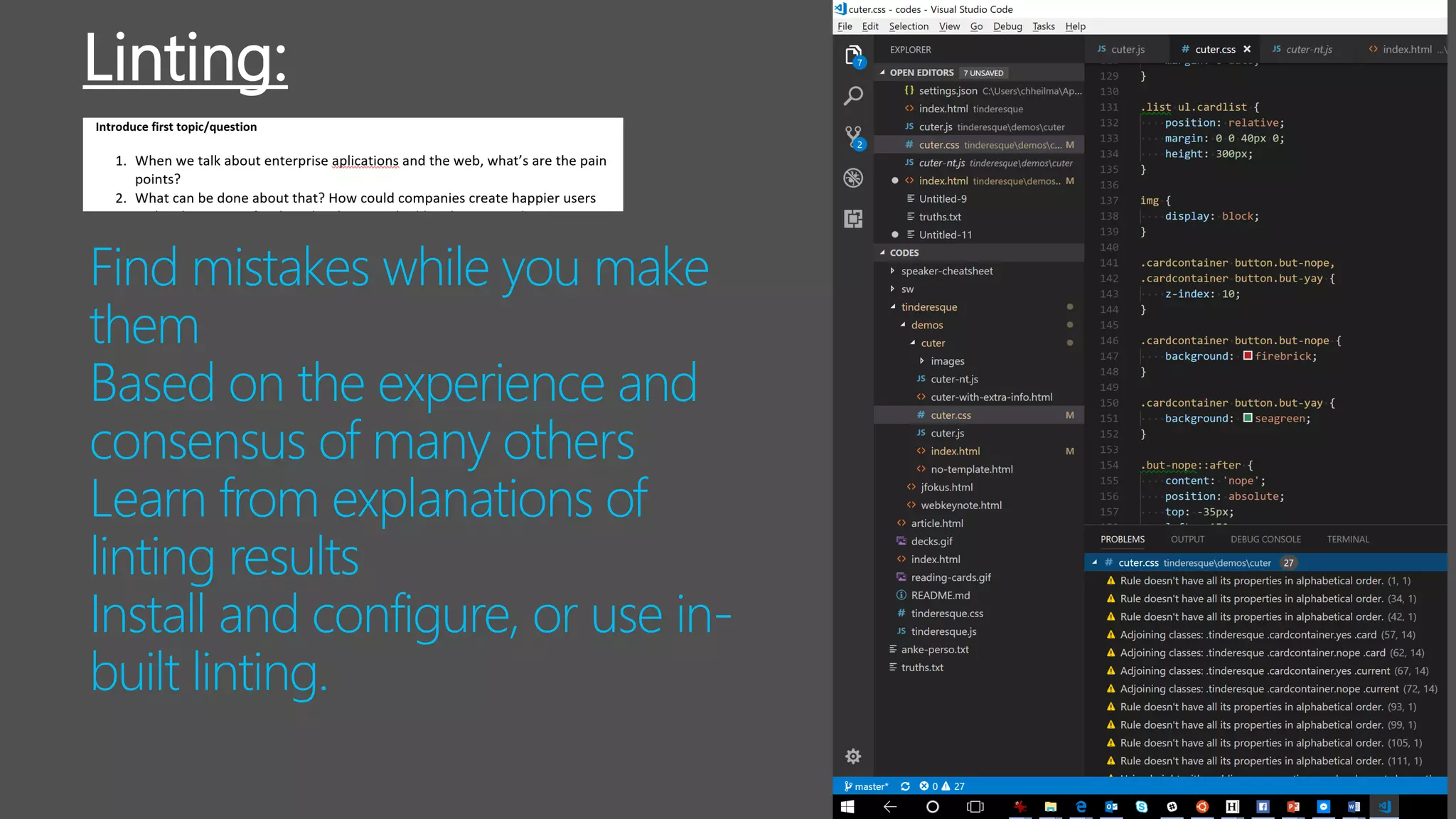
Task: Expand the images folder
Action: pyautogui.click(x=922, y=361)
